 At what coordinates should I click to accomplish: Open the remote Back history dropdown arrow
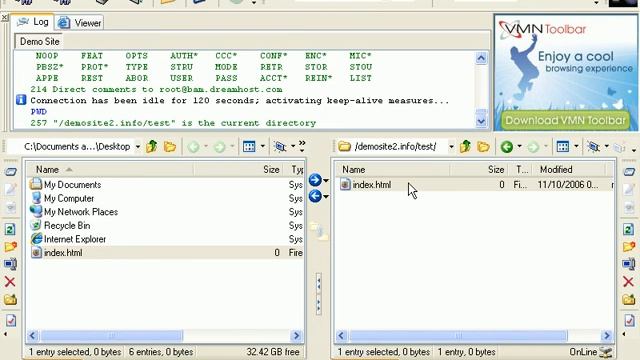tap(519, 147)
